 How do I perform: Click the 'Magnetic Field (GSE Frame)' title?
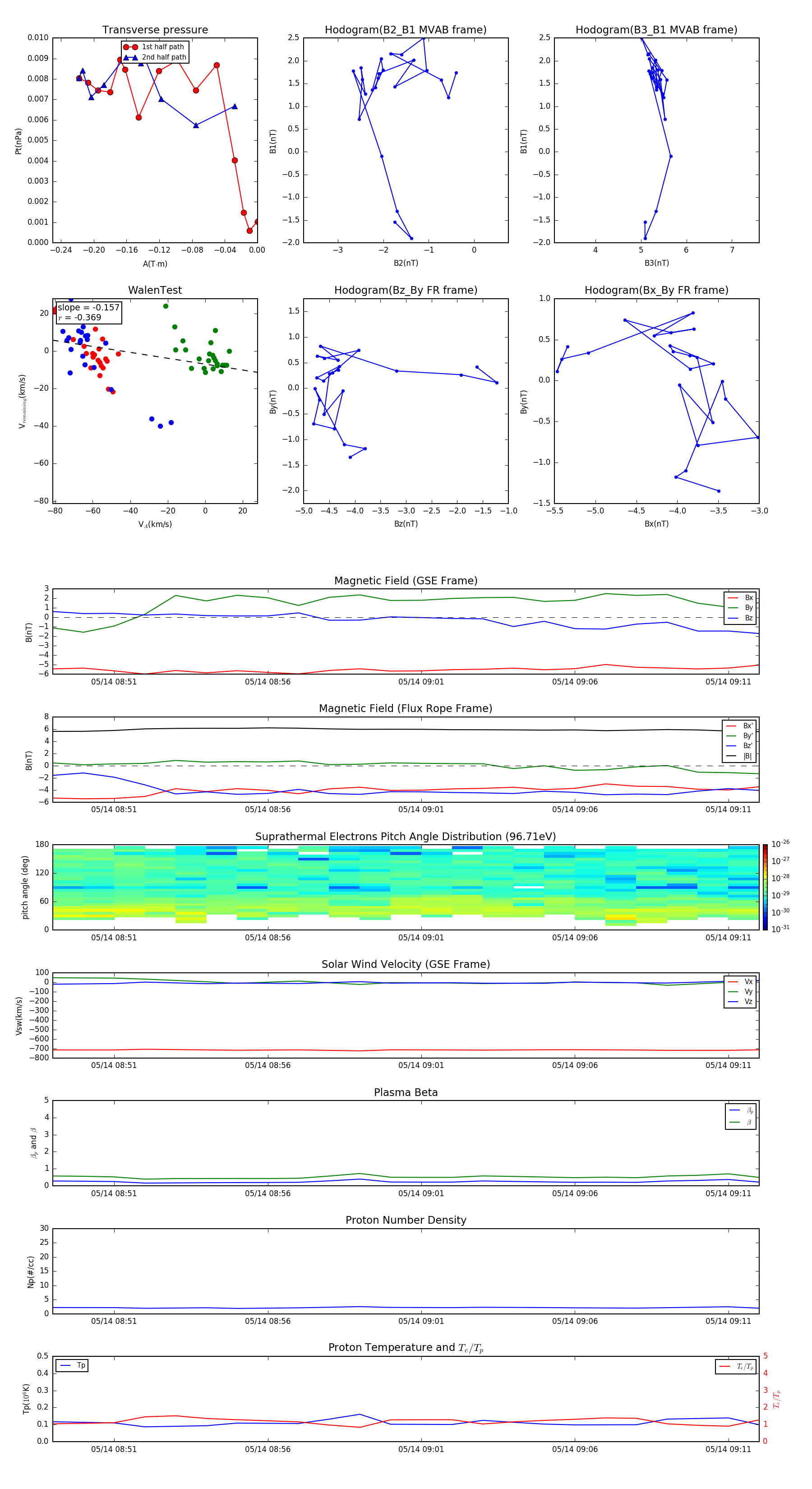pyautogui.click(x=406, y=581)
